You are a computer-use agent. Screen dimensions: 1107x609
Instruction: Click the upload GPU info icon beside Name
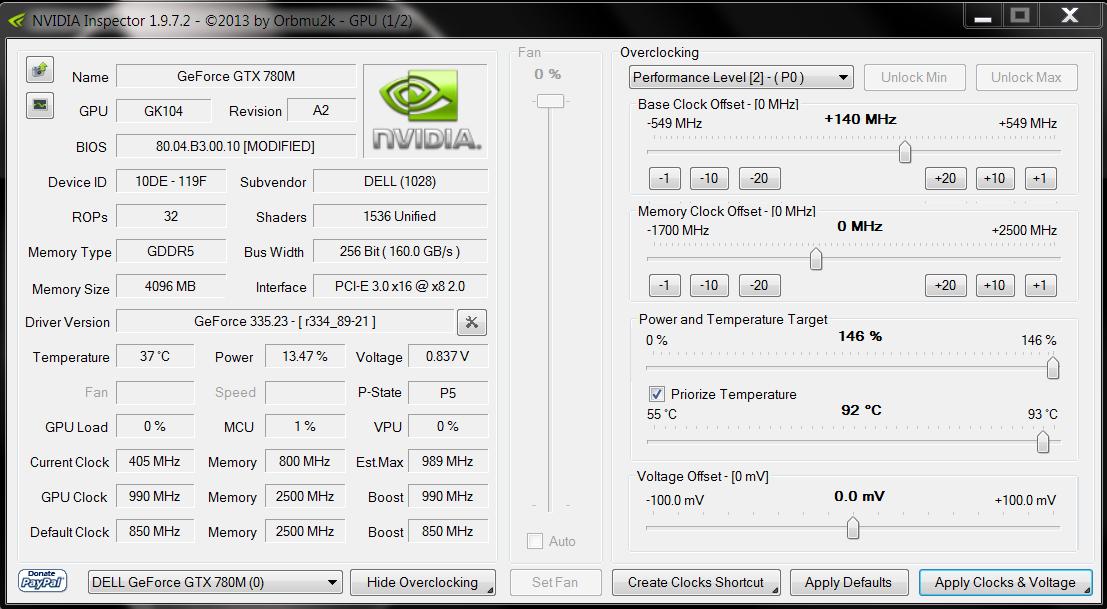pos(40,69)
